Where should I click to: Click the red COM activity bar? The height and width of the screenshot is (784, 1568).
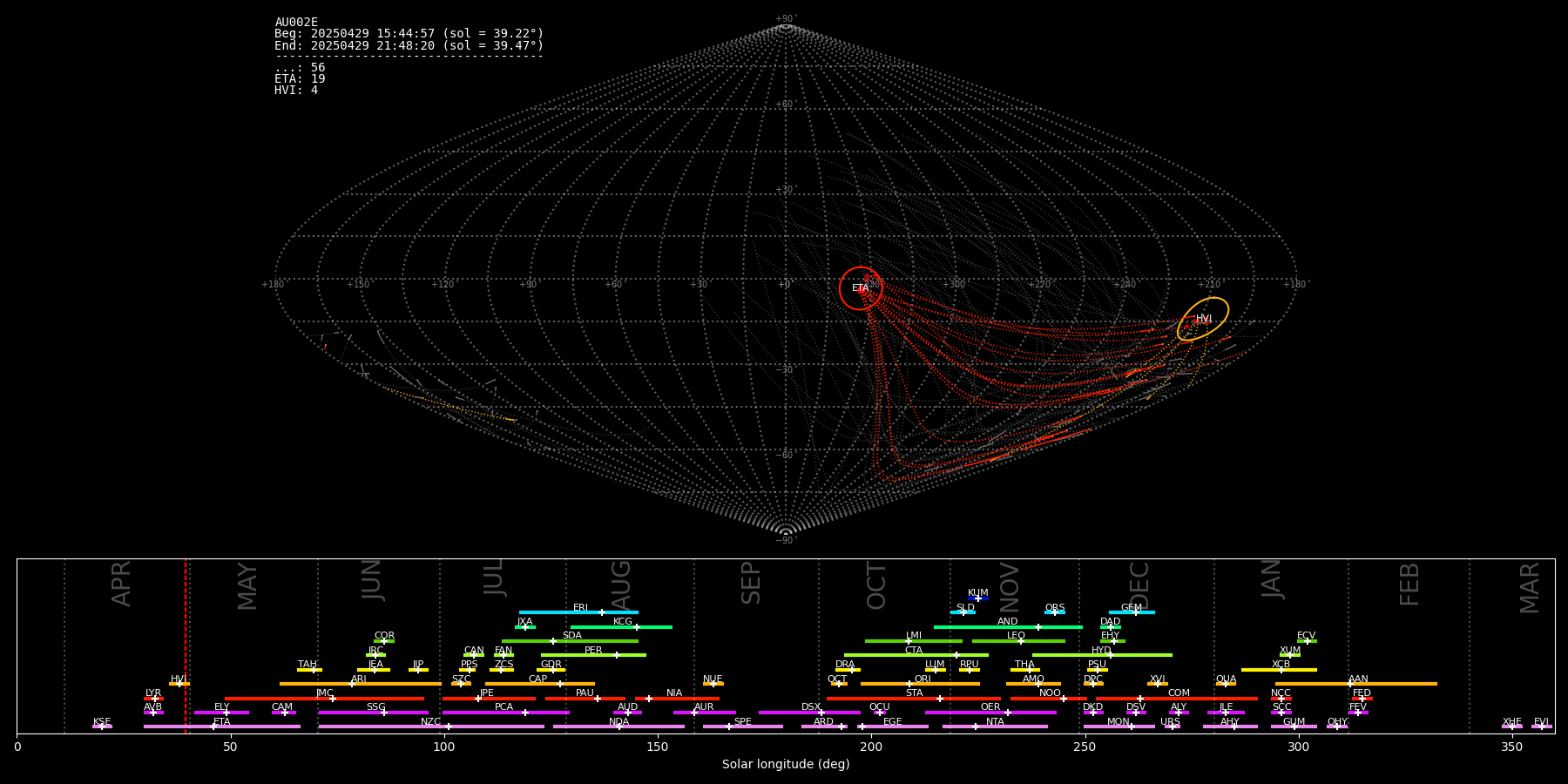click(x=1179, y=698)
